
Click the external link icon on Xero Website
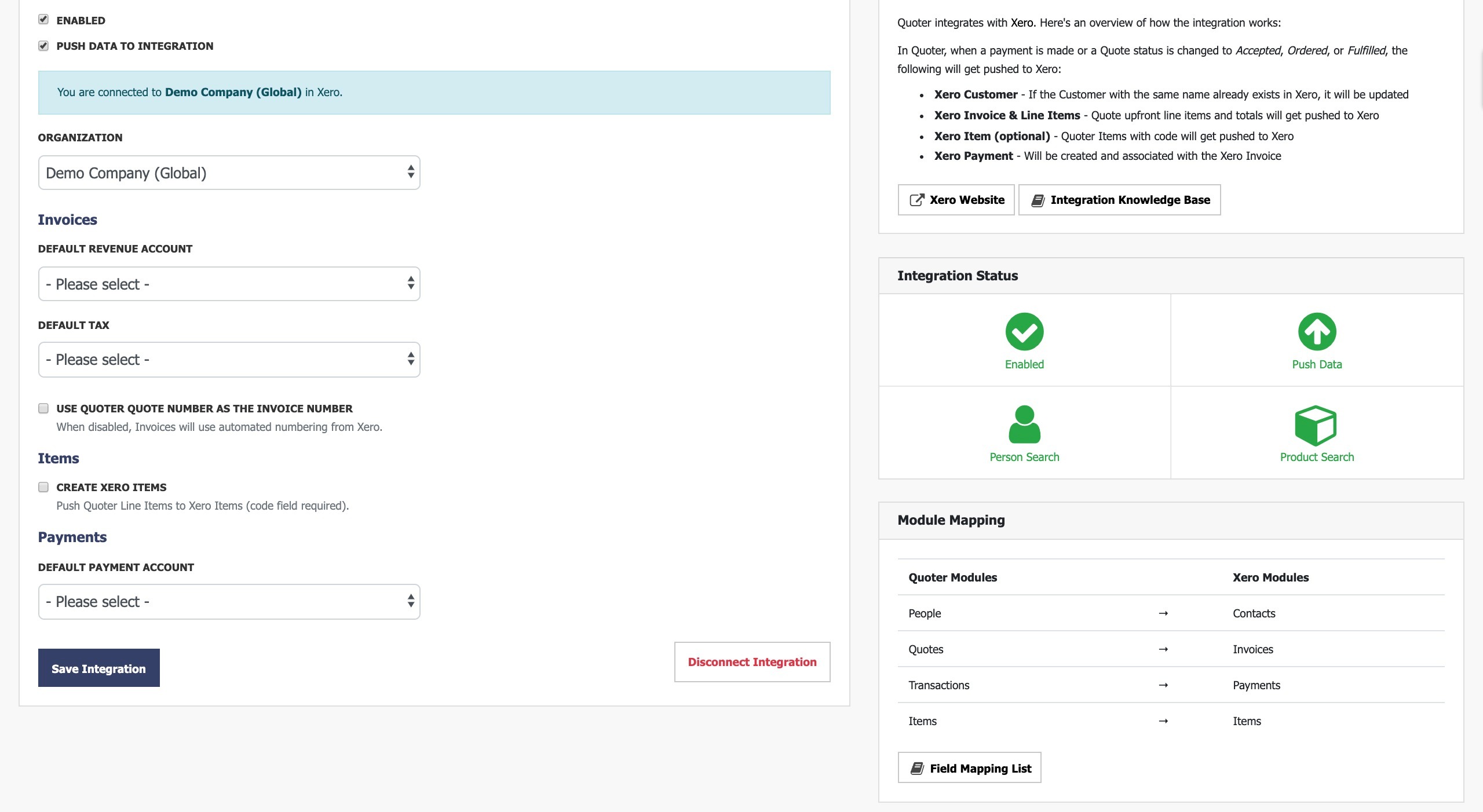916,200
